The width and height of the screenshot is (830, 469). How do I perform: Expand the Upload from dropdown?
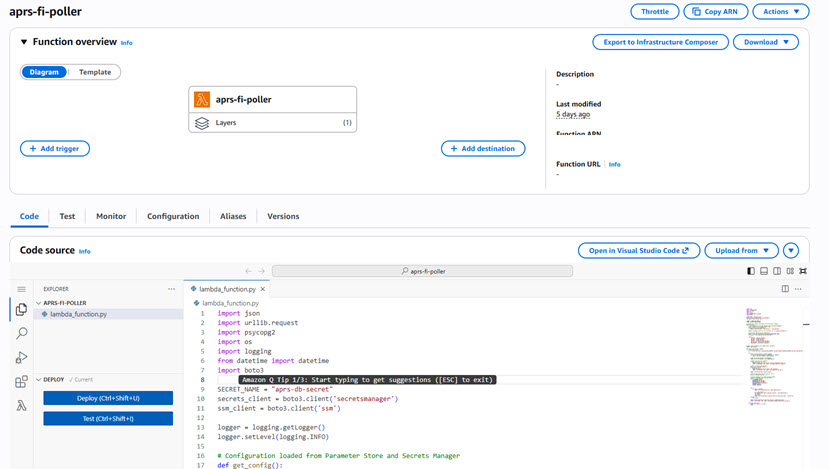[x=741, y=251]
